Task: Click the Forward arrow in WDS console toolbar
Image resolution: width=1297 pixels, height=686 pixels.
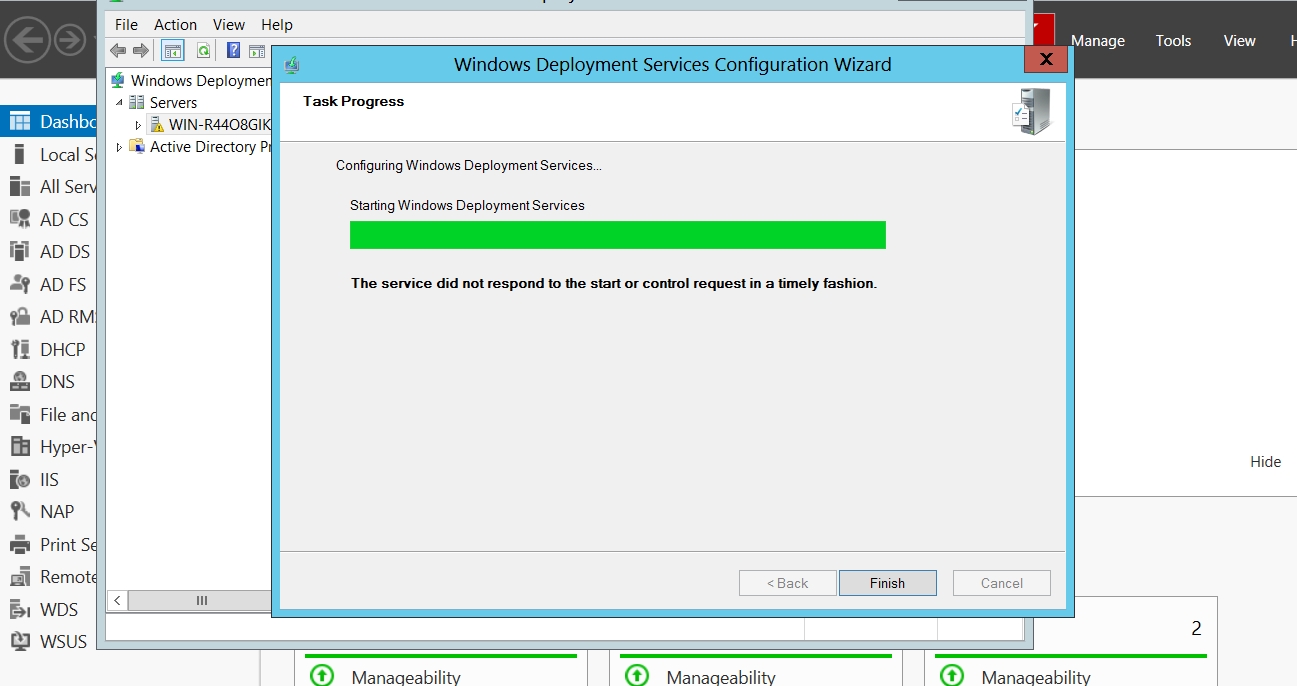Action: click(x=141, y=50)
